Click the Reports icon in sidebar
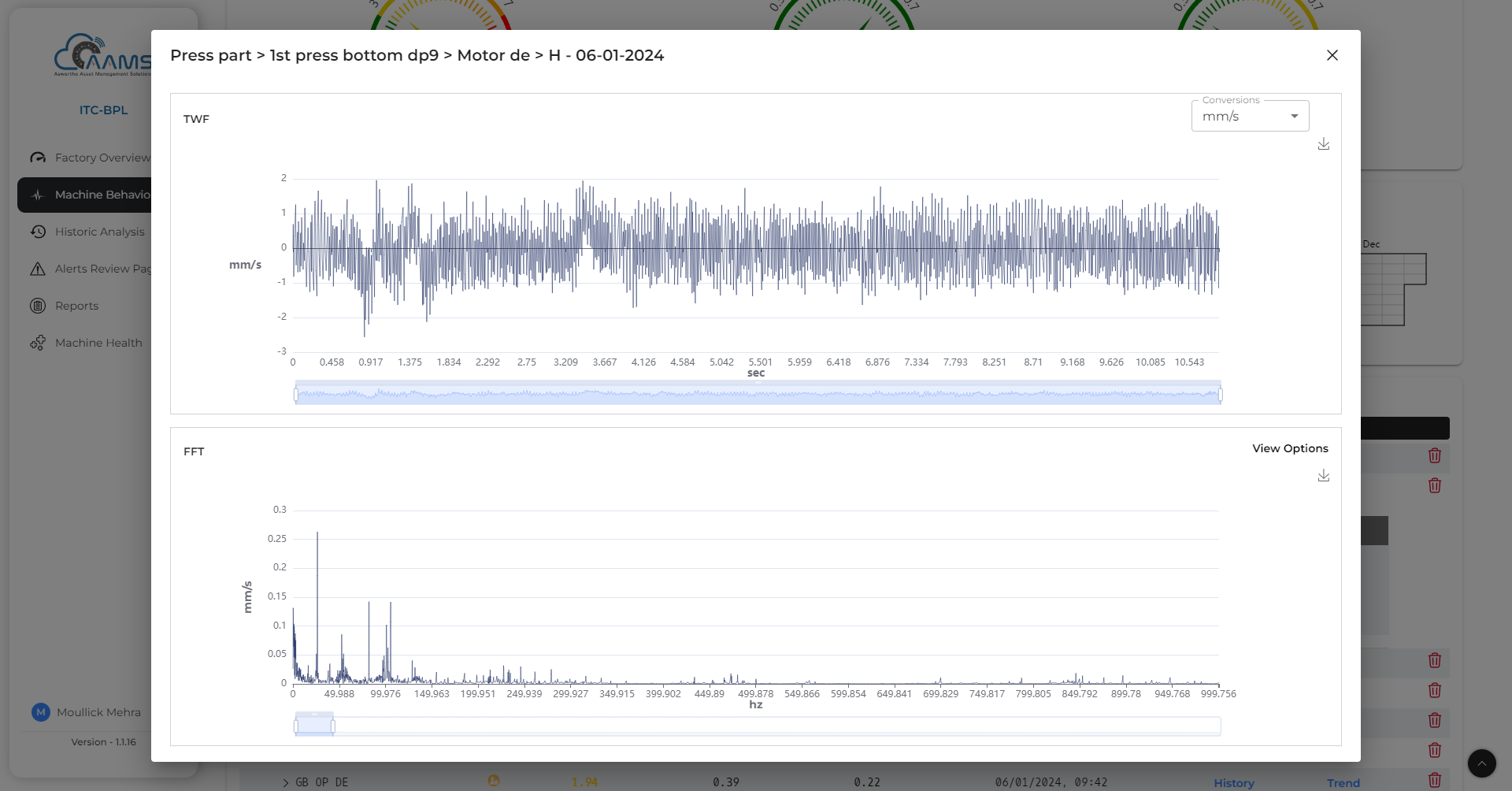The width and height of the screenshot is (1512, 791). (x=38, y=306)
